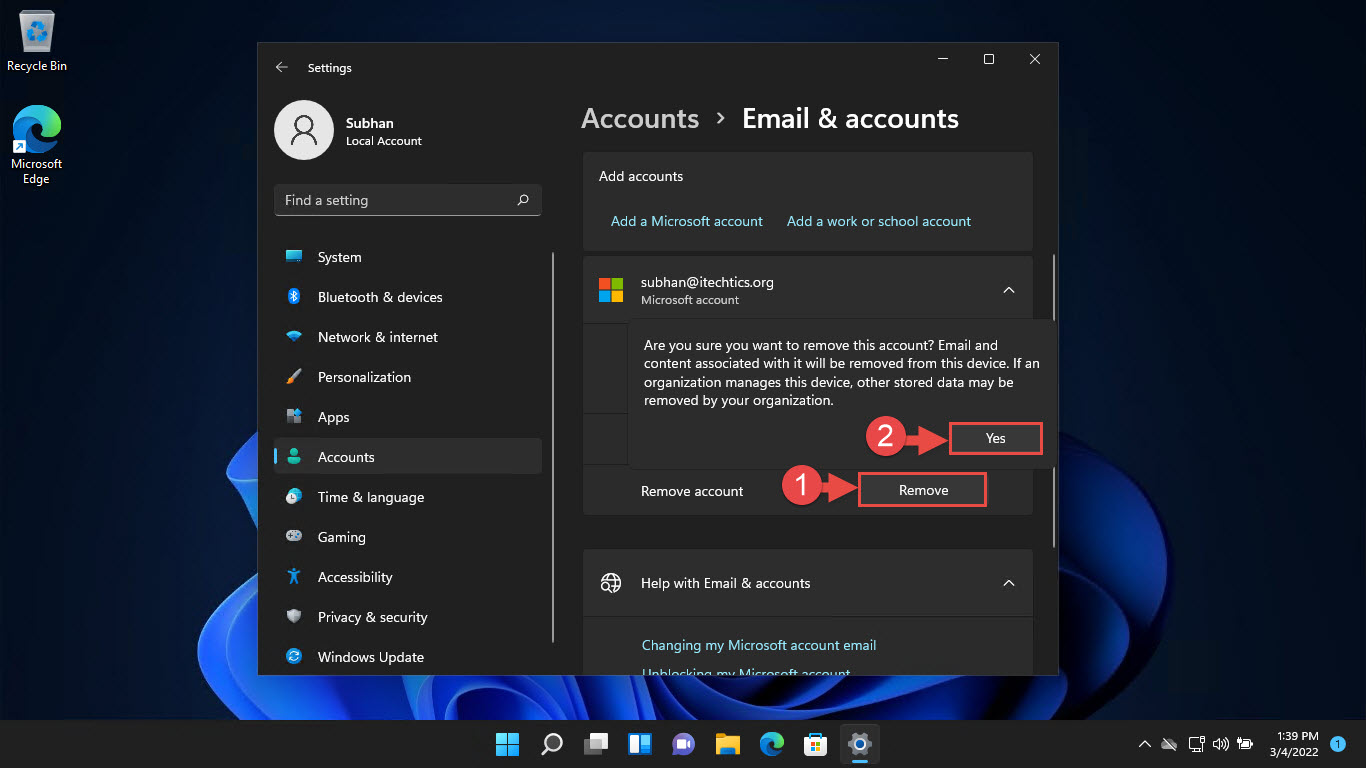Open Bluetooth & devices settings icon
The height and width of the screenshot is (768, 1366).
click(295, 297)
